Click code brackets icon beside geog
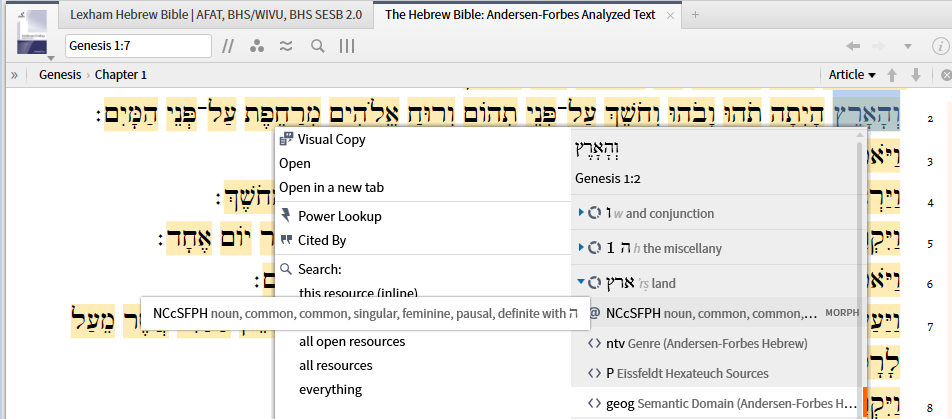Viewport: 952px width, 419px height. (x=594, y=403)
